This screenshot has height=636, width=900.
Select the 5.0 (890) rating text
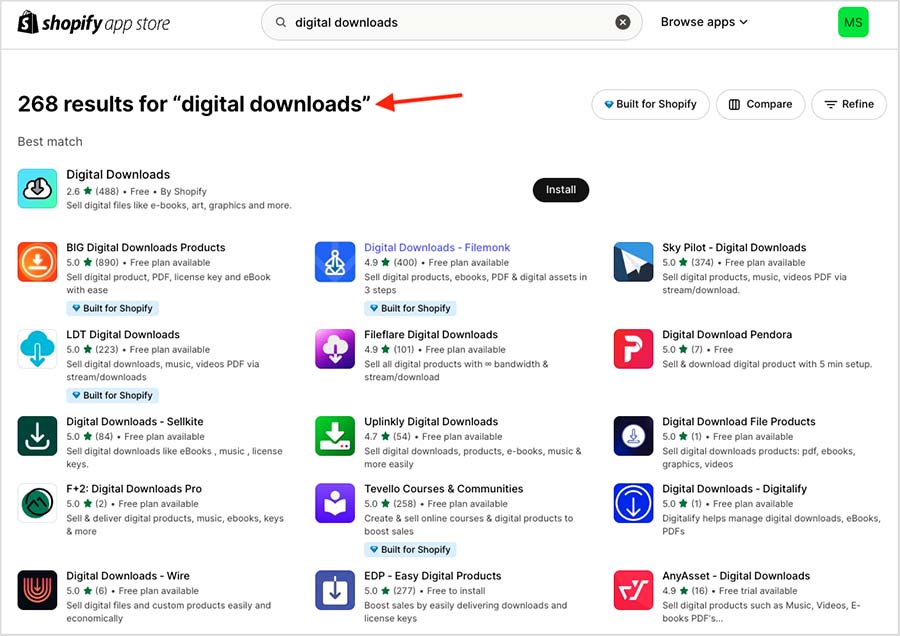click(x=92, y=262)
